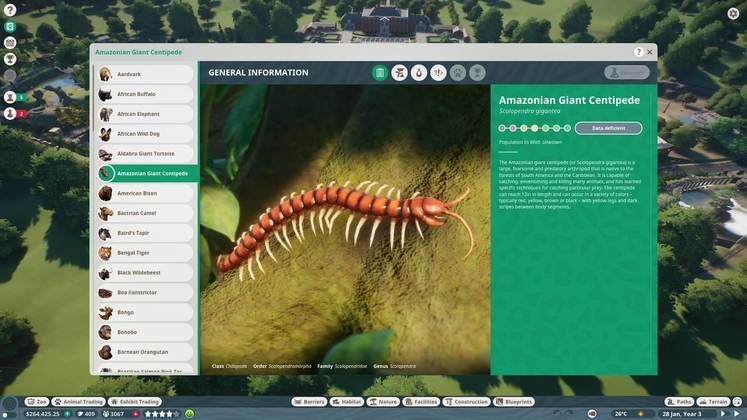Open the Terrain tool

714,402
